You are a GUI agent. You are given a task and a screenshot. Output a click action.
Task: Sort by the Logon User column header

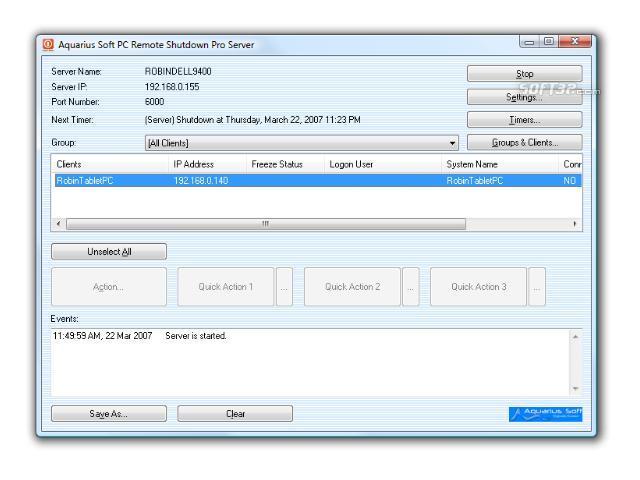(x=383, y=164)
